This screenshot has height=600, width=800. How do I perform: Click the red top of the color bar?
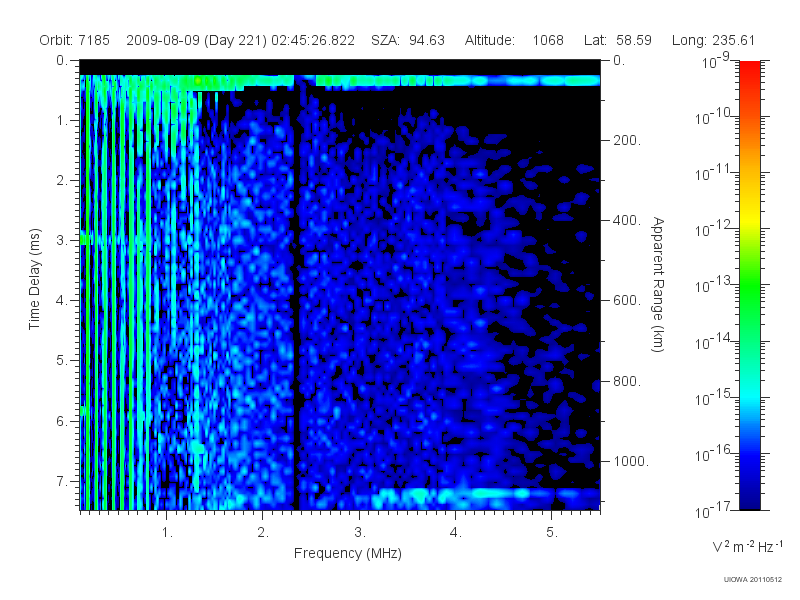tap(749, 69)
